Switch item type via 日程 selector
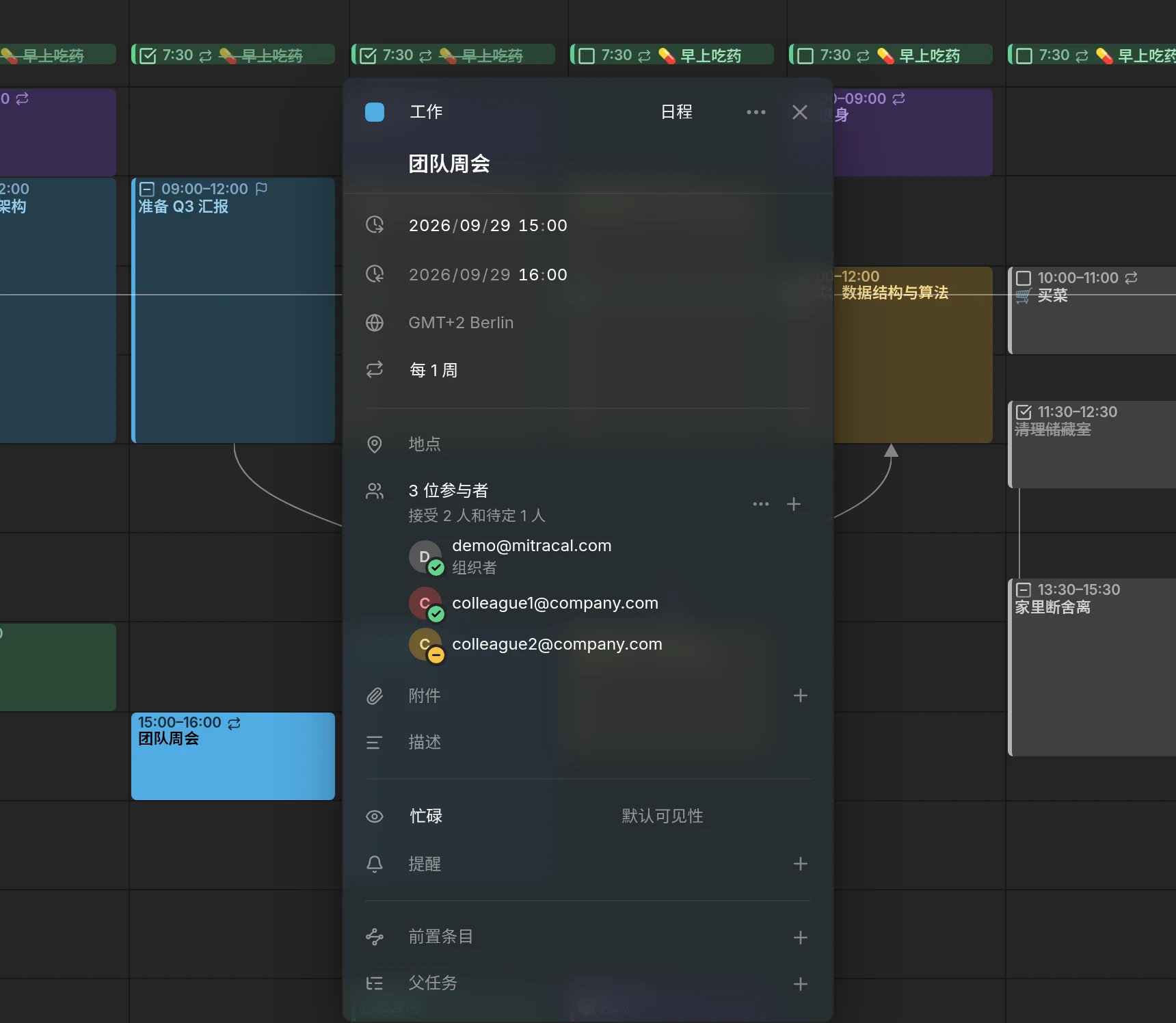The width and height of the screenshot is (1176, 1023). coord(677,112)
